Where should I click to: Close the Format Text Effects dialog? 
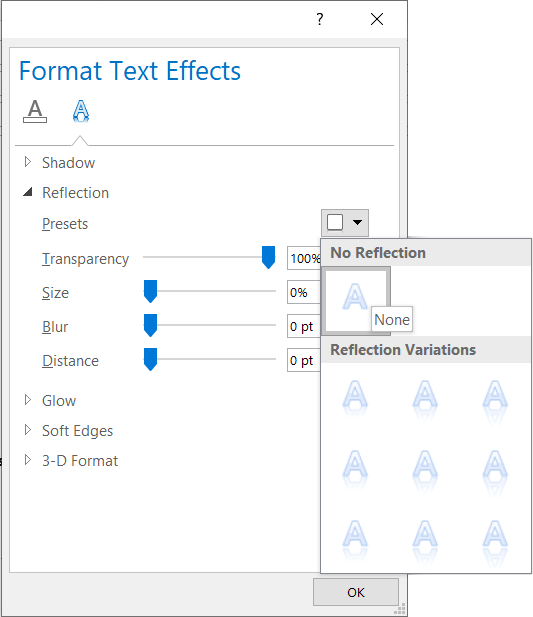tap(377, 19)
